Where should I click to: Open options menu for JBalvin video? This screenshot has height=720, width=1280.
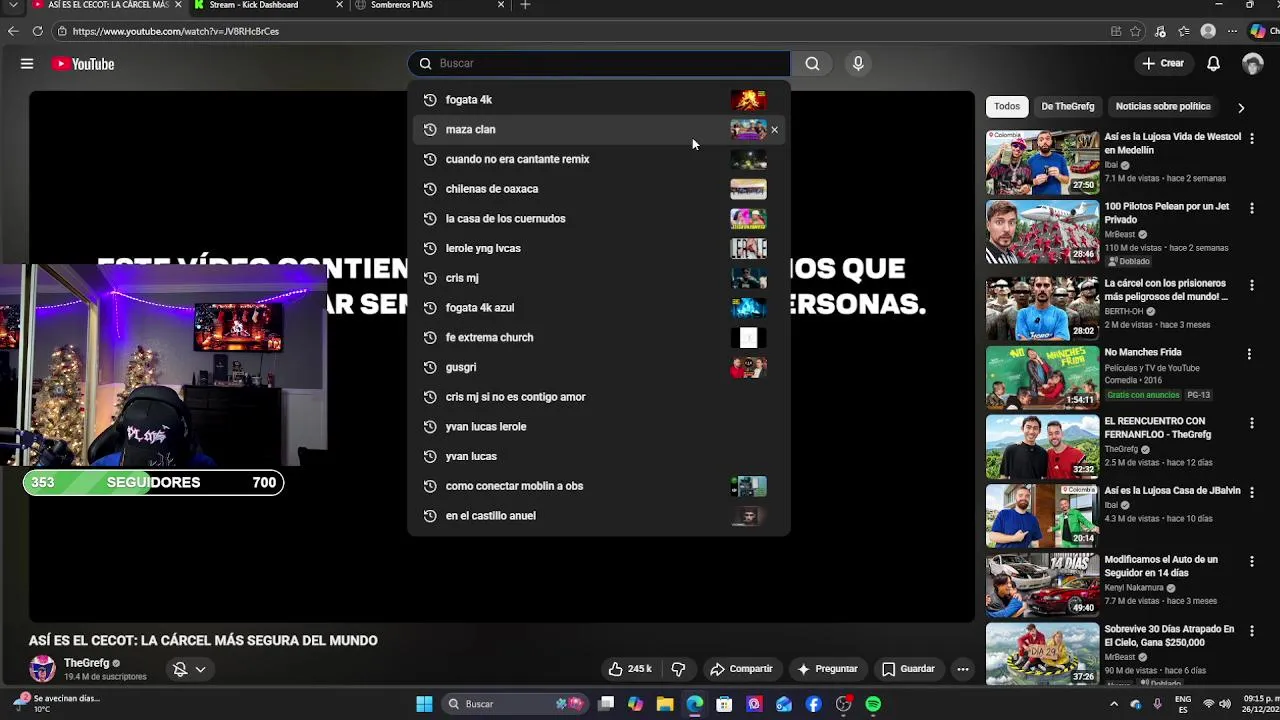(x=1251, y=492)
